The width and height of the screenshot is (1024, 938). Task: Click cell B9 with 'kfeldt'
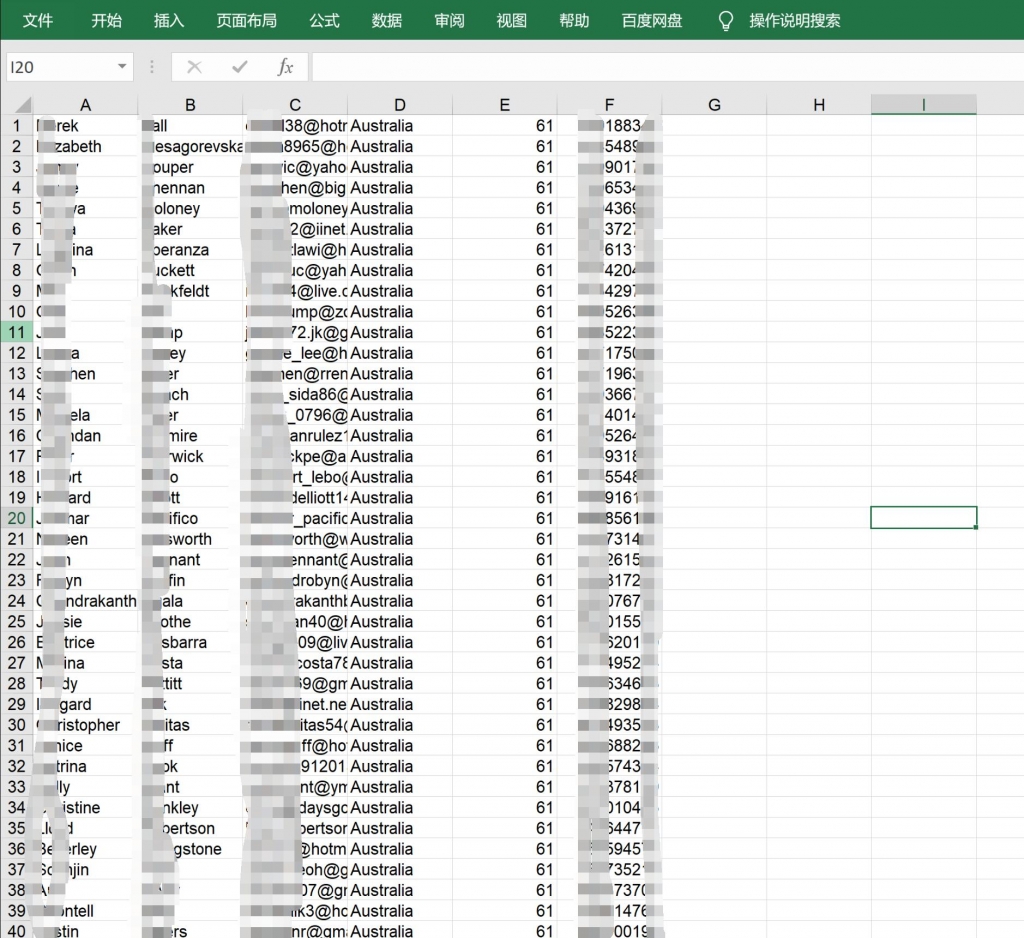tap(190, 291)
